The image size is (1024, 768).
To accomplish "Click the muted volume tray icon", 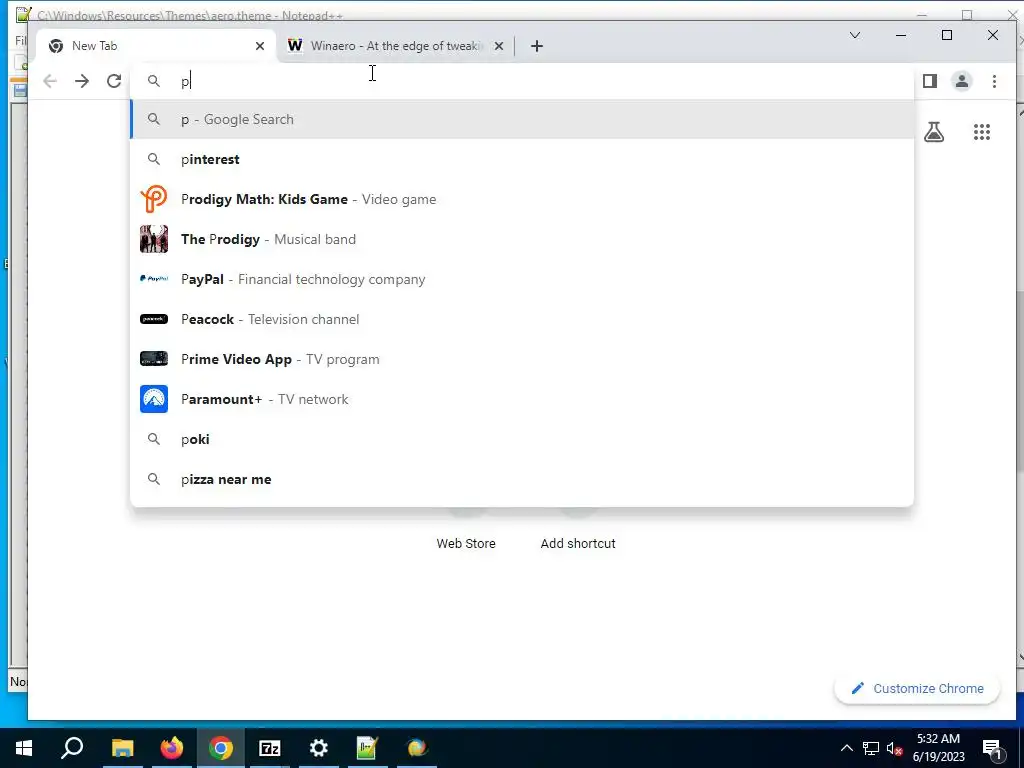I will coord(894,748).
